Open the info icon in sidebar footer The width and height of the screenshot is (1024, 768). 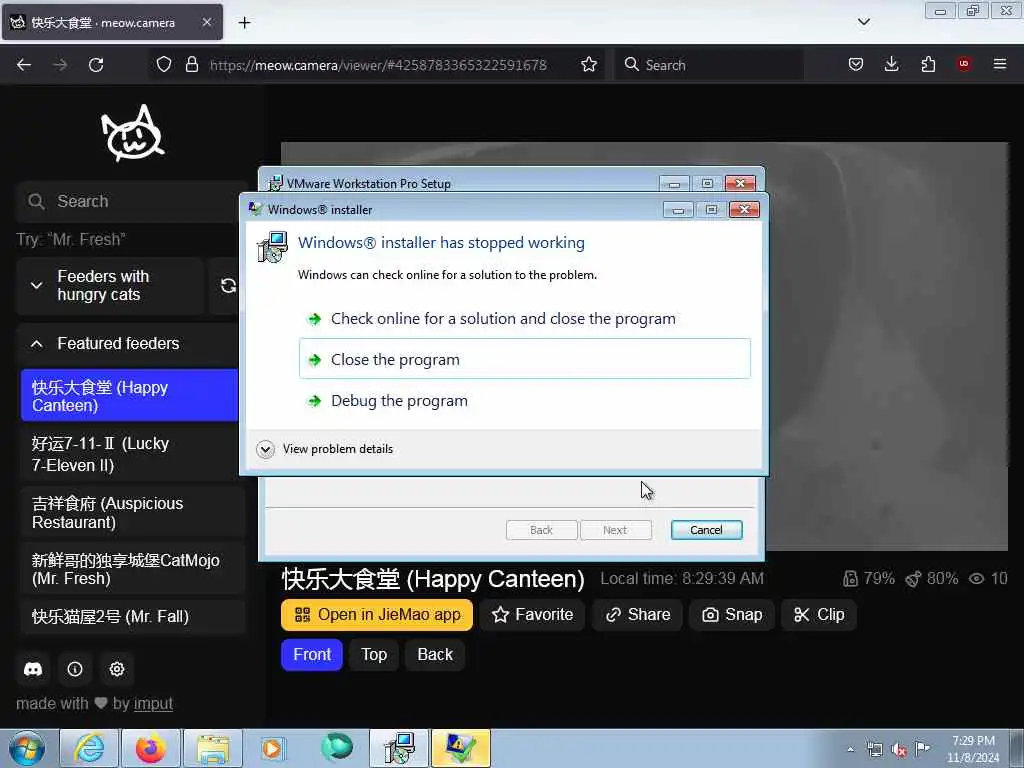[x=75, y=669]
